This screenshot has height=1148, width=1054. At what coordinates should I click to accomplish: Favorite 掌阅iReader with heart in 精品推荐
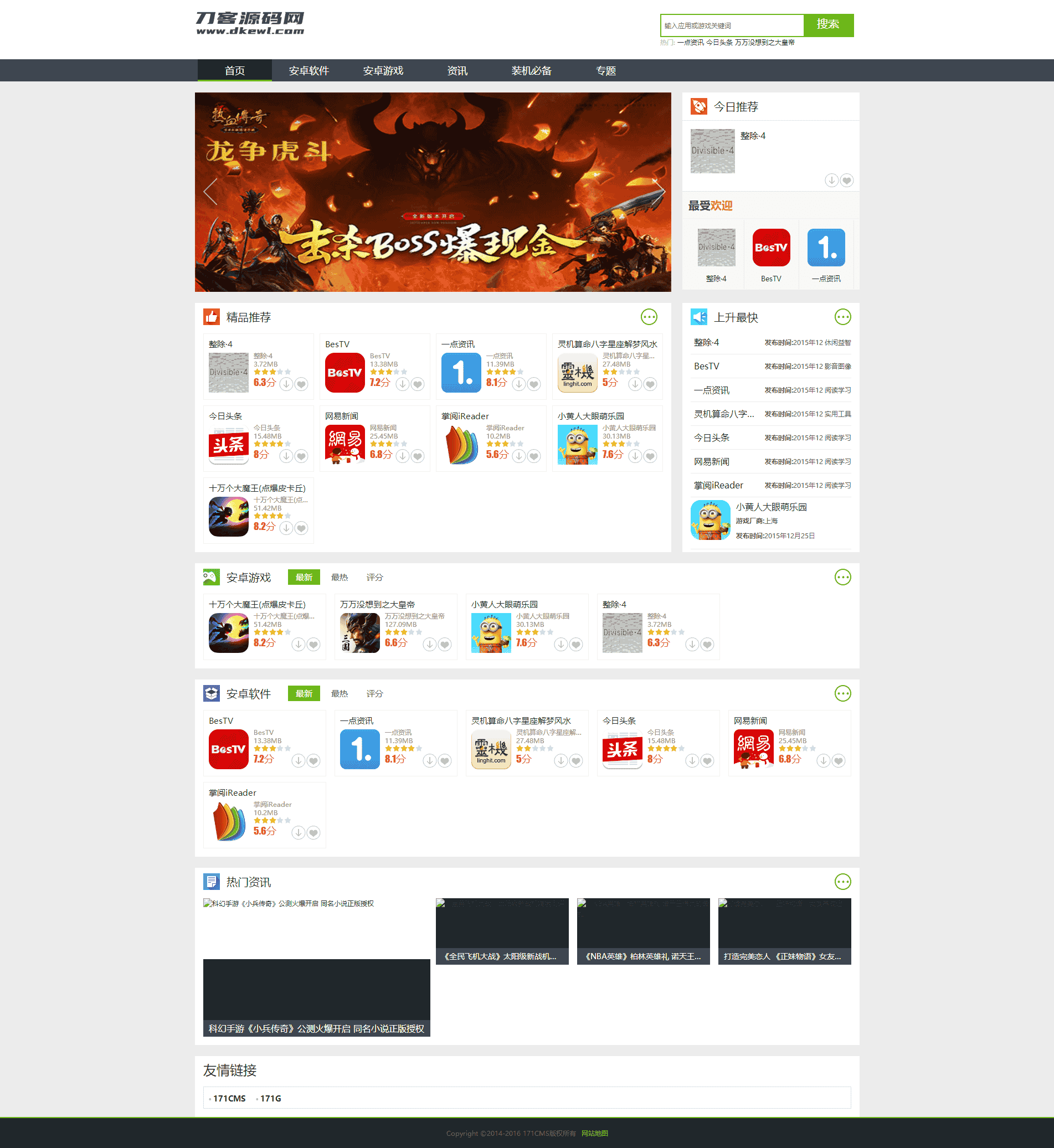pos(534,456)
